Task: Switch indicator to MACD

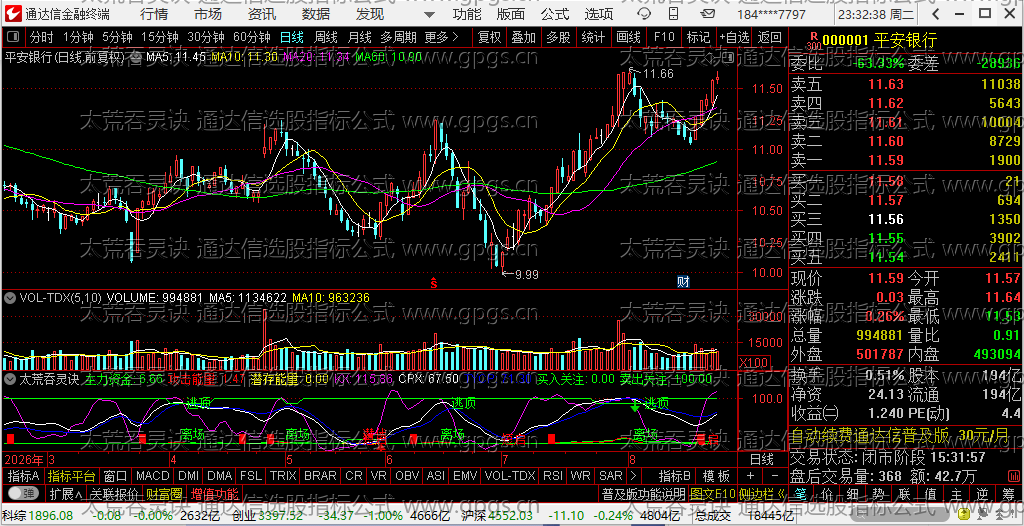Action: 152,476
